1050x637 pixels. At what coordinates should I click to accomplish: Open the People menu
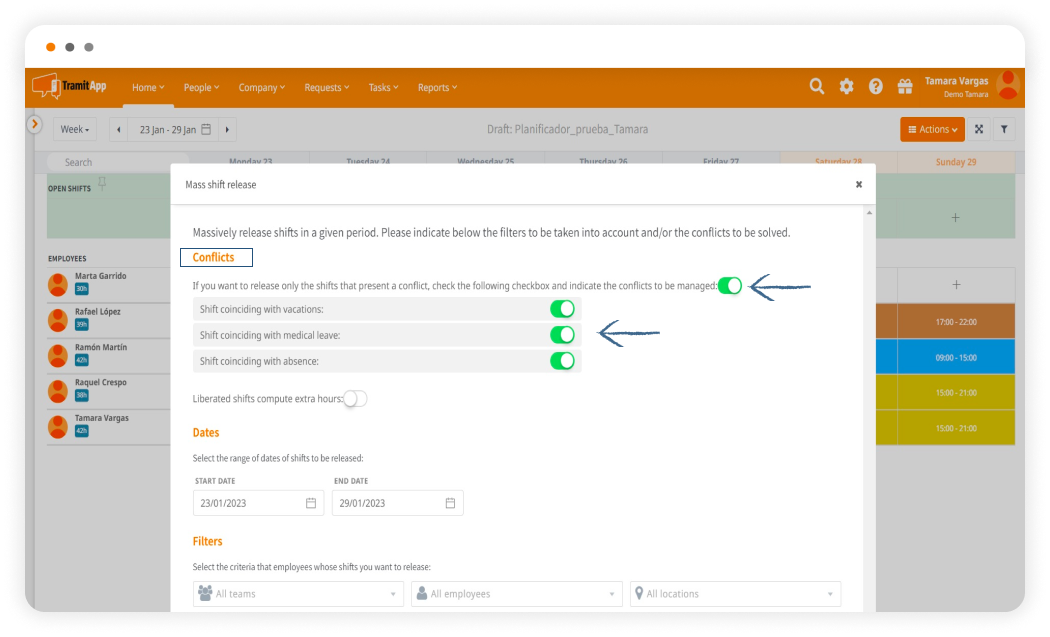201,88
